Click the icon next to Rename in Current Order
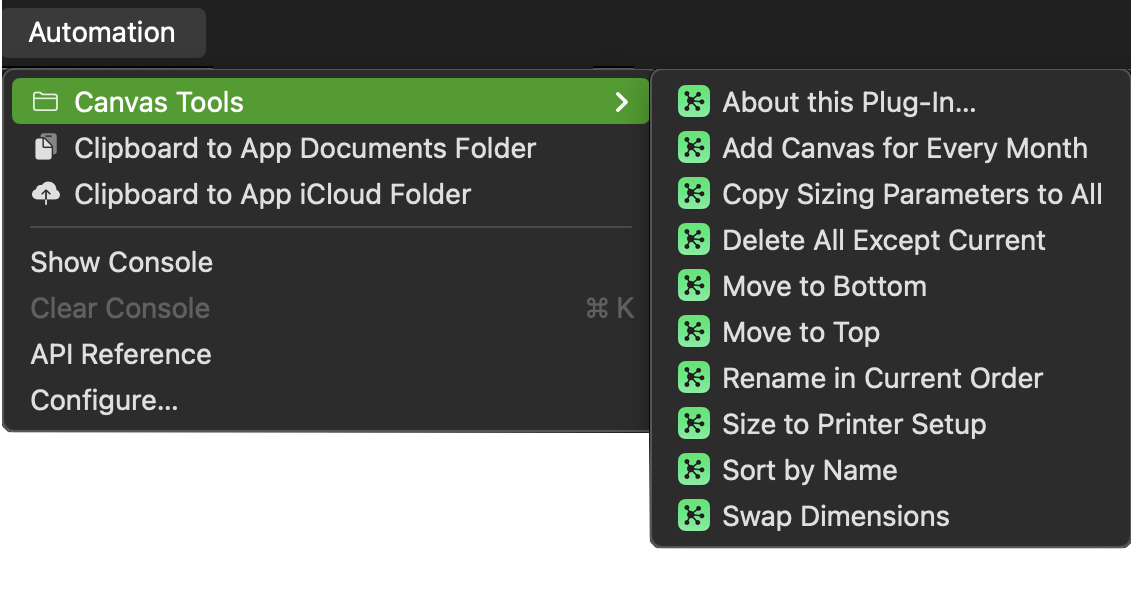Image resolution: width=1134 pixels, height=602 pixels. 693,378
